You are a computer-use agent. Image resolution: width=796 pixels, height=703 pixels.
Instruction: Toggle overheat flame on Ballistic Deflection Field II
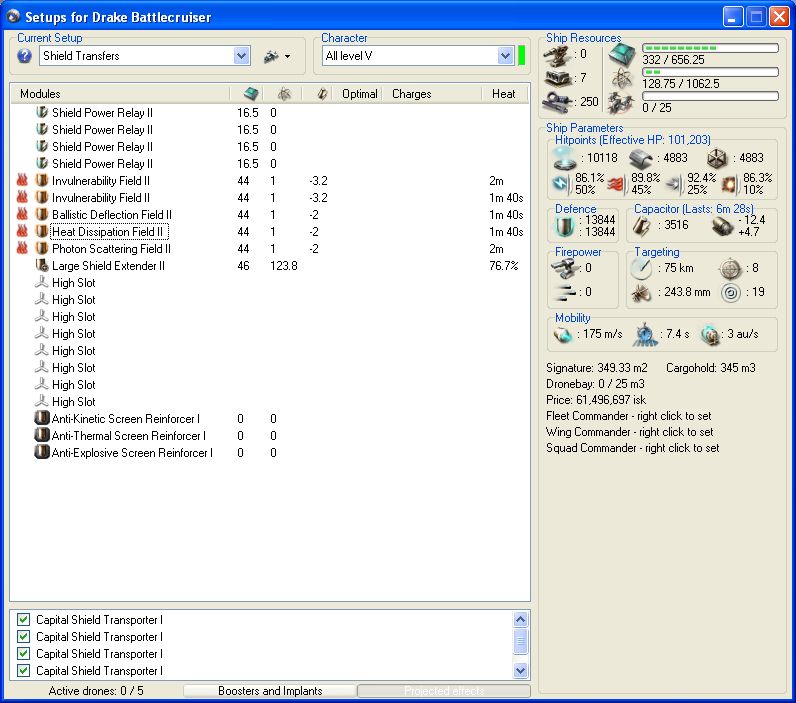coord(22,214)
